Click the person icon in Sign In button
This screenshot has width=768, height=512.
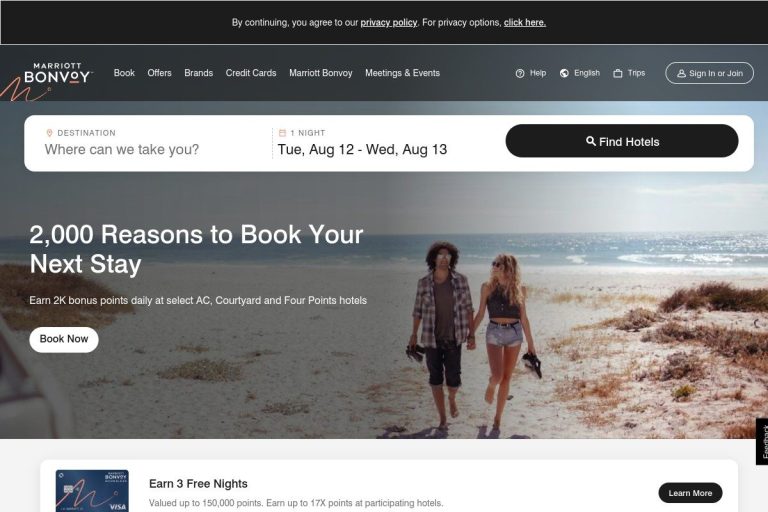(681, 73)
